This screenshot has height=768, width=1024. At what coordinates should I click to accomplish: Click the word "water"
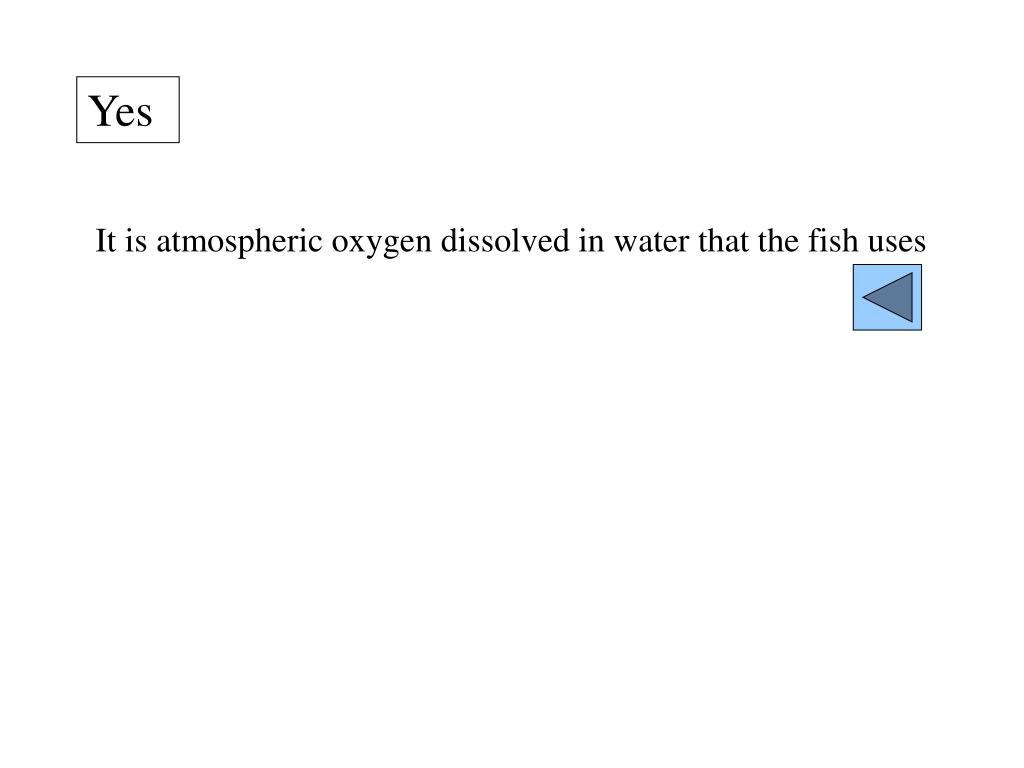(x=651, y=242)
